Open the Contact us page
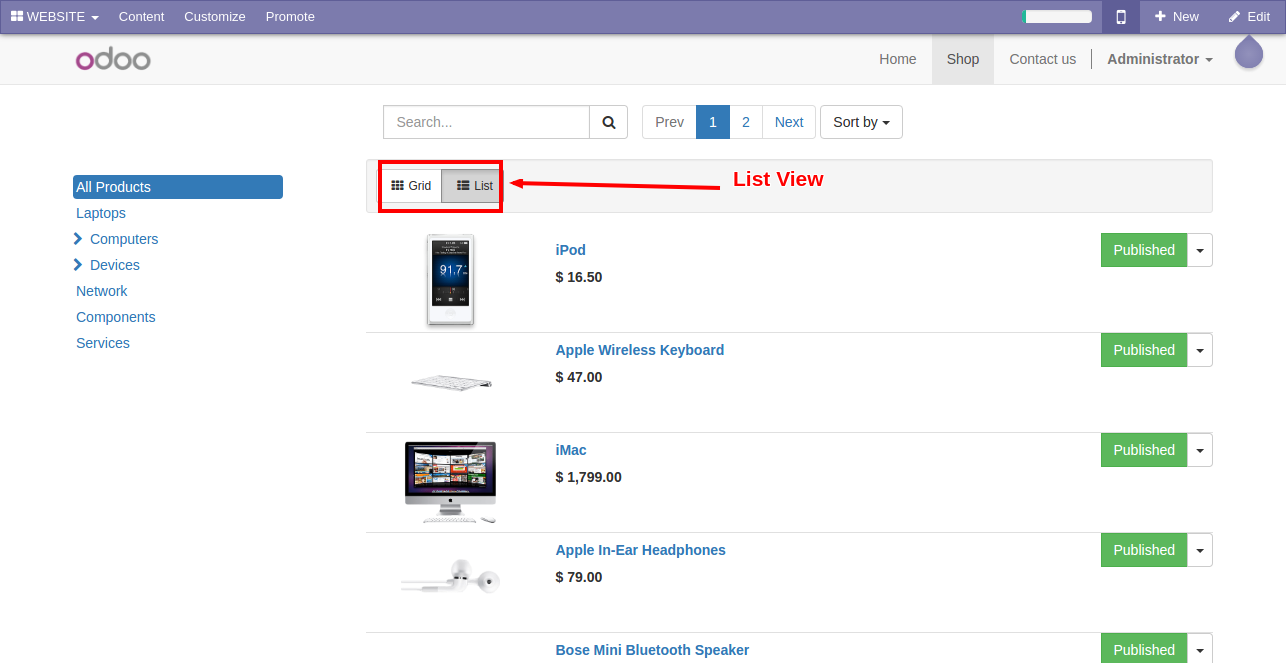The width and height of the screenshot is (1286, 663). (x=1043, y=59)
